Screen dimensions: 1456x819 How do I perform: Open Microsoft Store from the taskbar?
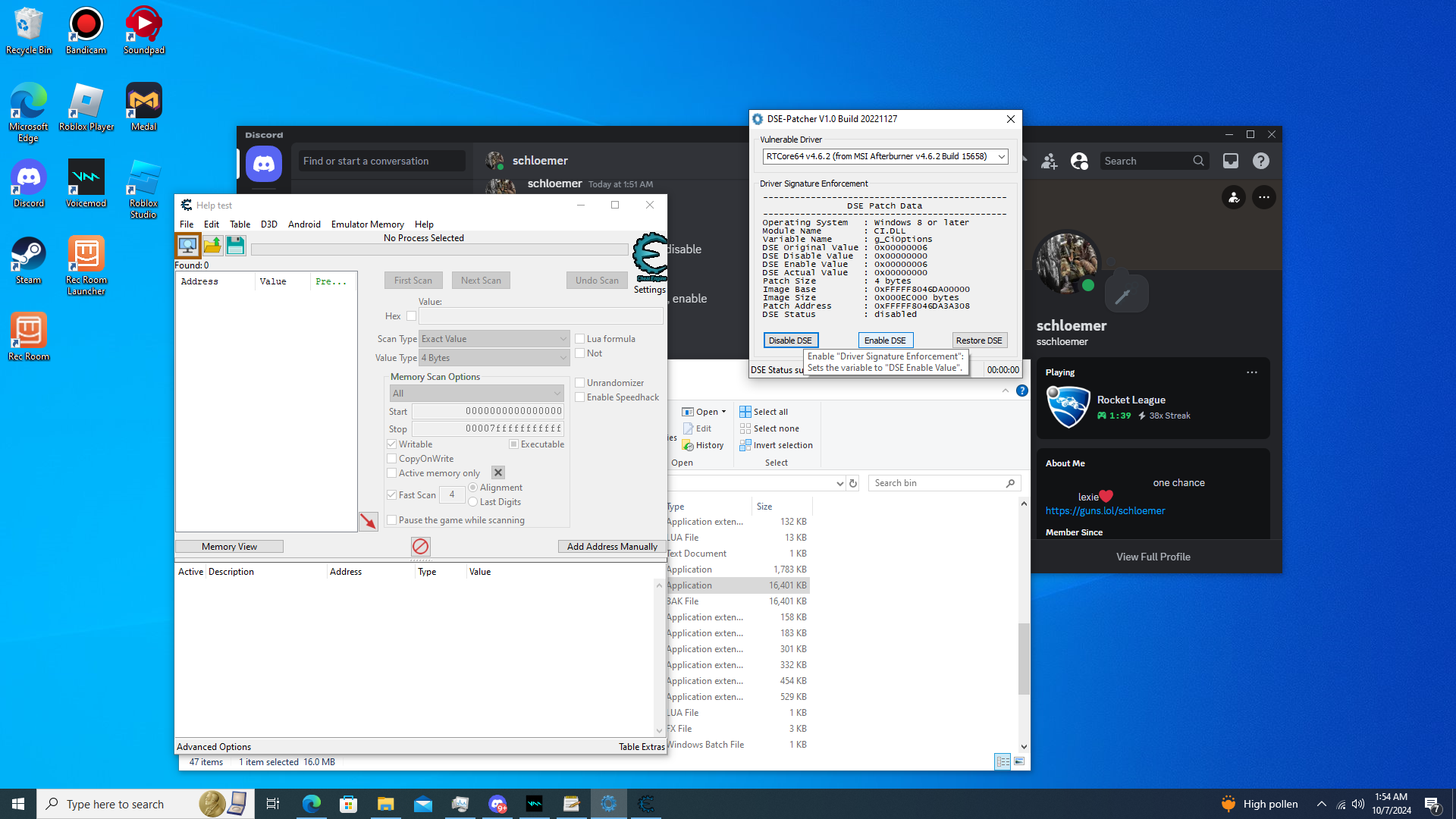pyautogui.click(x=348, y=804)
